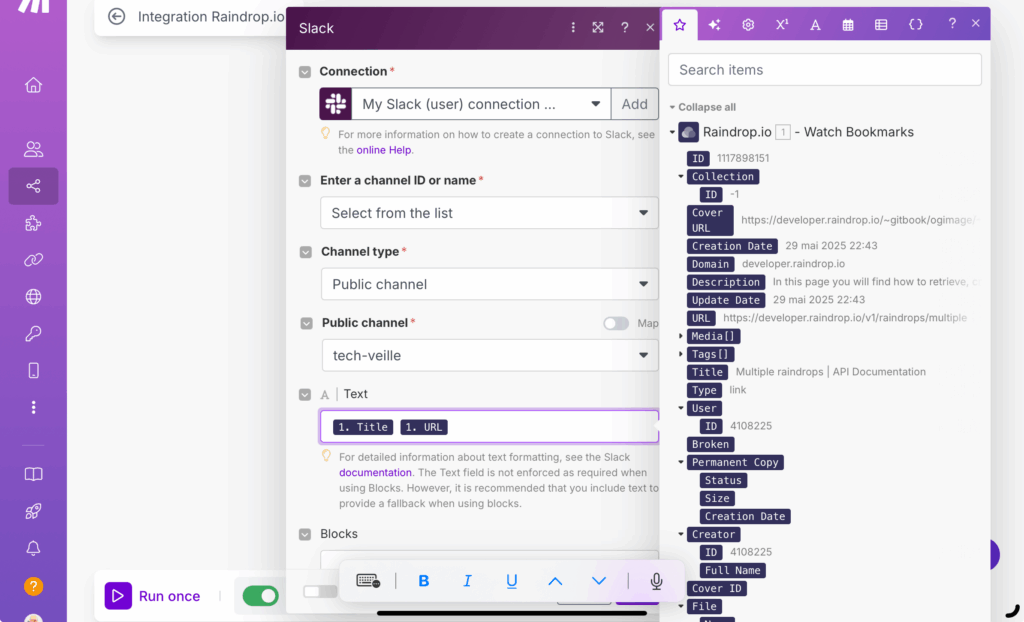Click Collapse all in the mapping panel
Image resolution: width=1024 pixels, height=622 pixels.
click(703, 107)
